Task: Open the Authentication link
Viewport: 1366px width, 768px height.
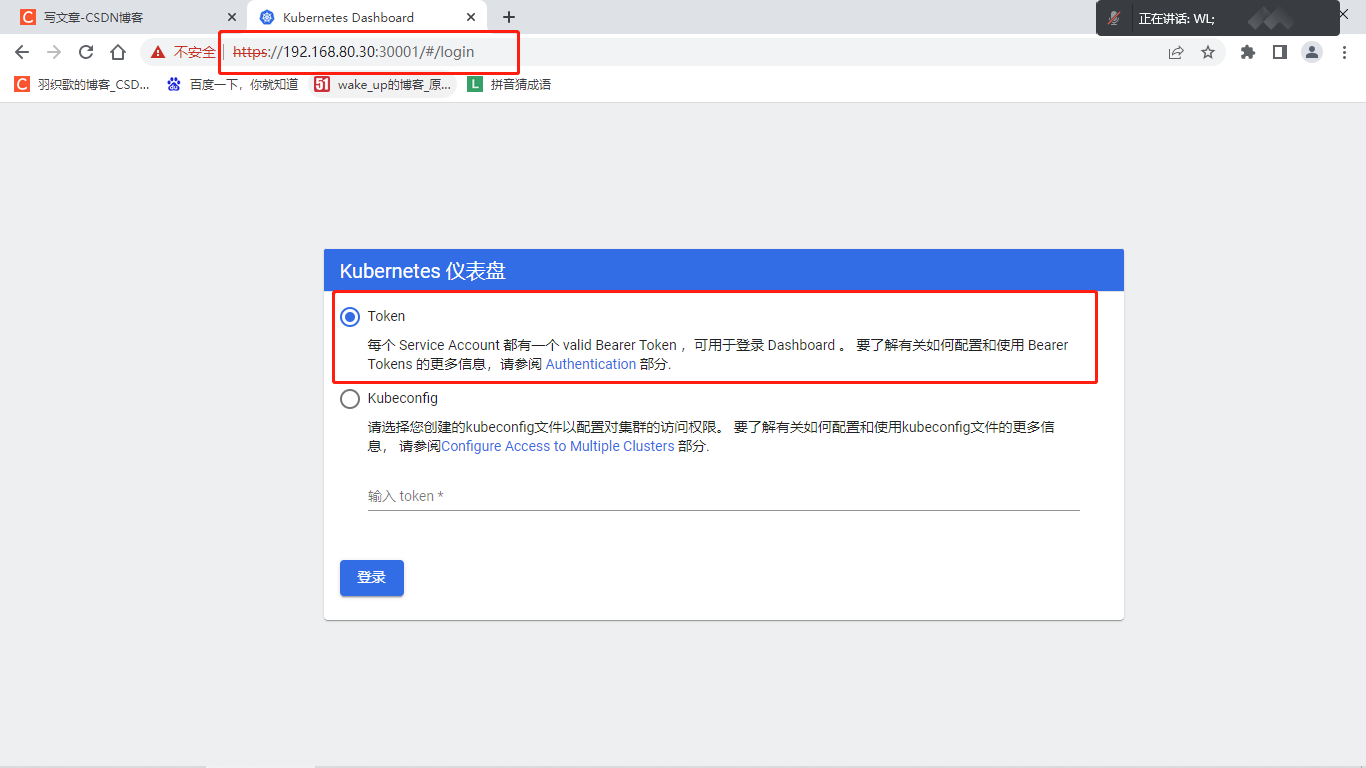Action: coord(591,364)
